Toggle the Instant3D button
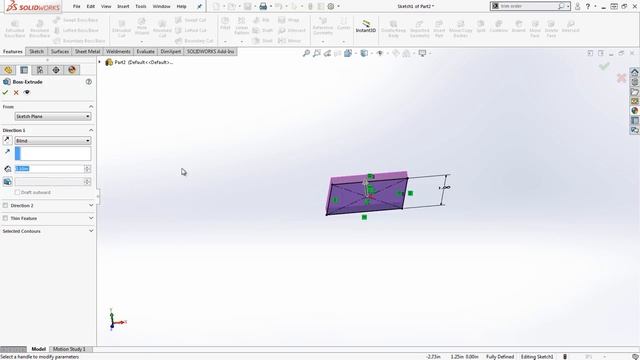 pyautogui.click(x=365, y=27)
